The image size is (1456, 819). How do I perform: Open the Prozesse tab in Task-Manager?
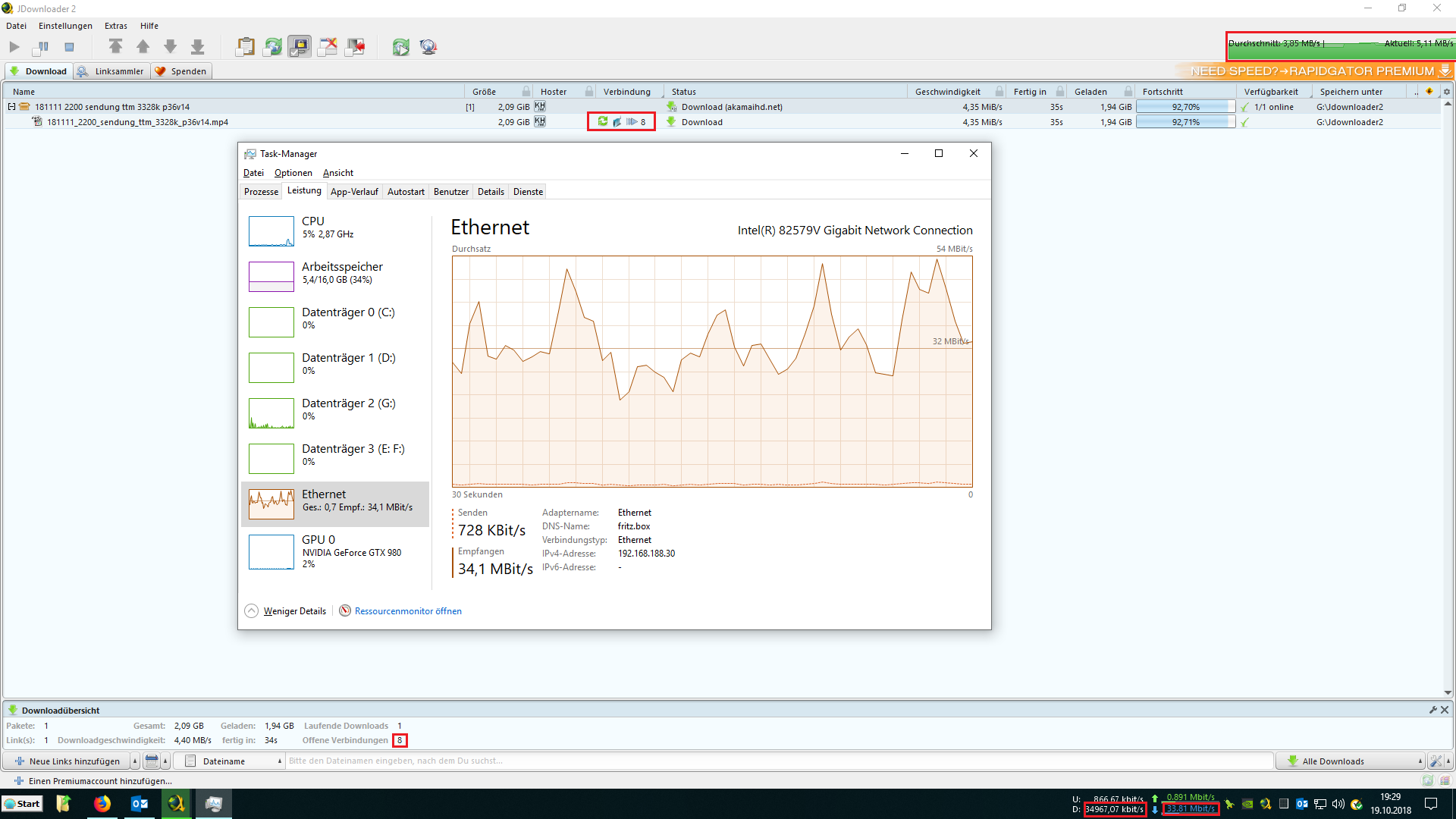(261, 192)
